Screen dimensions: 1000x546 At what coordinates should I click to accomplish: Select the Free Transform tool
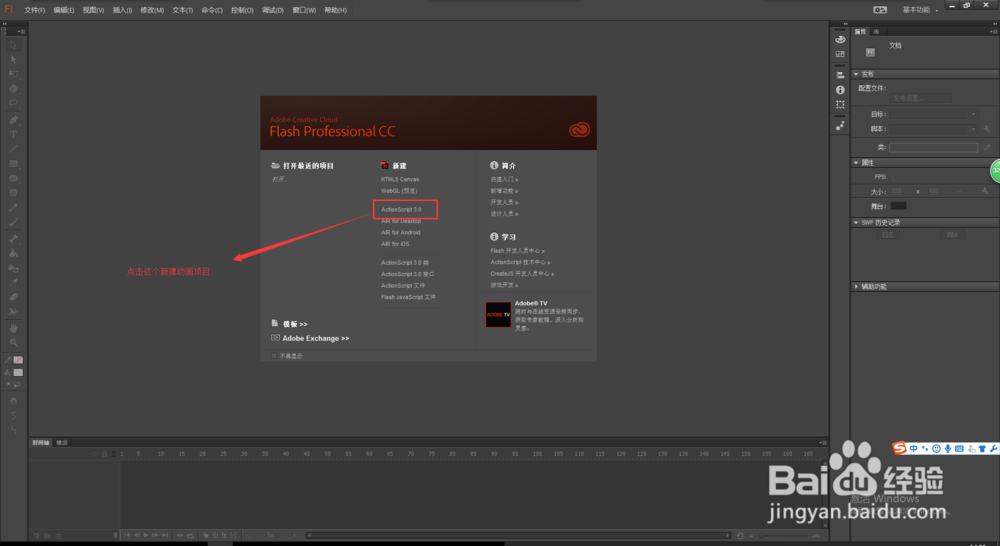[13, 74]
